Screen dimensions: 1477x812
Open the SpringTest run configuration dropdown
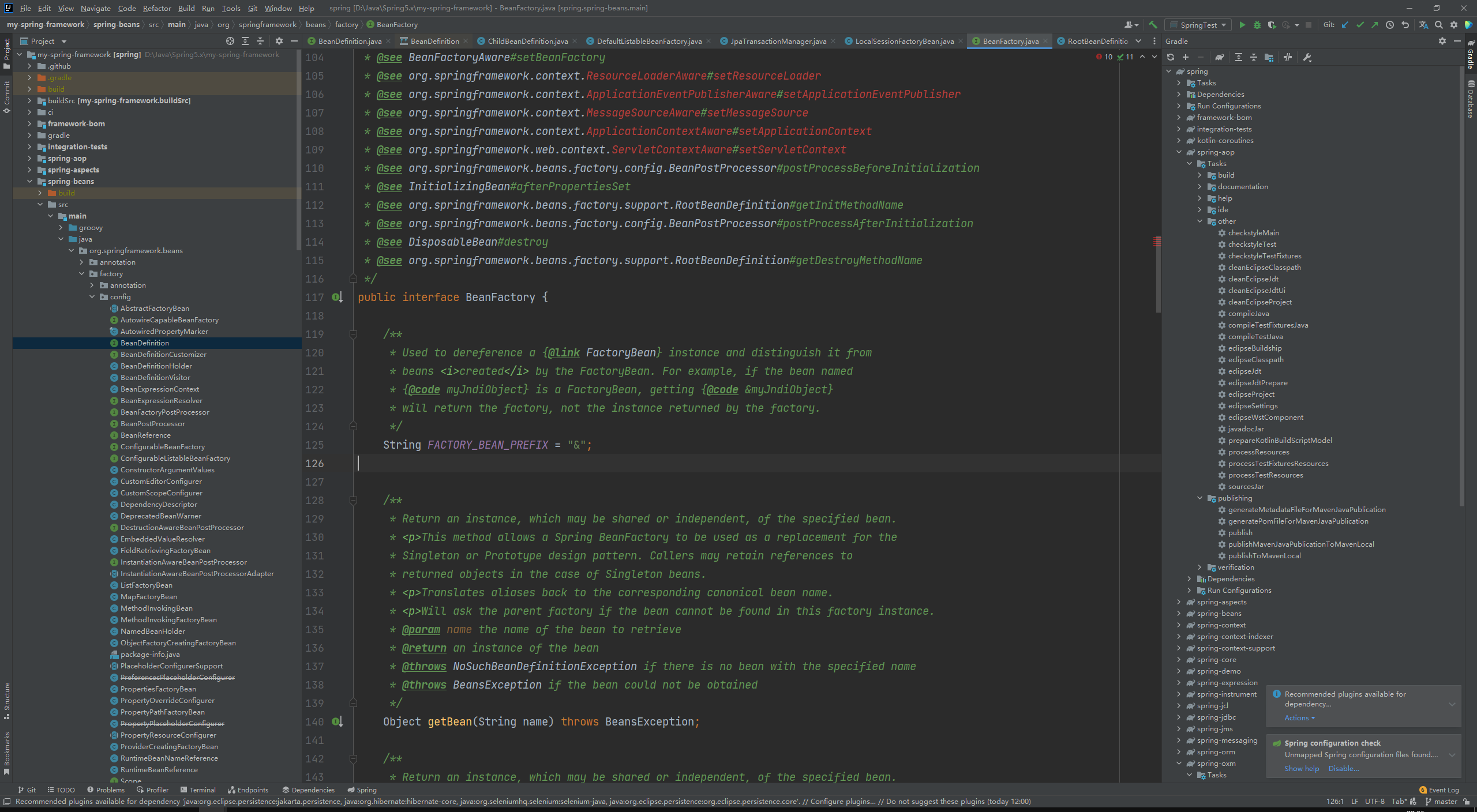1198,25
